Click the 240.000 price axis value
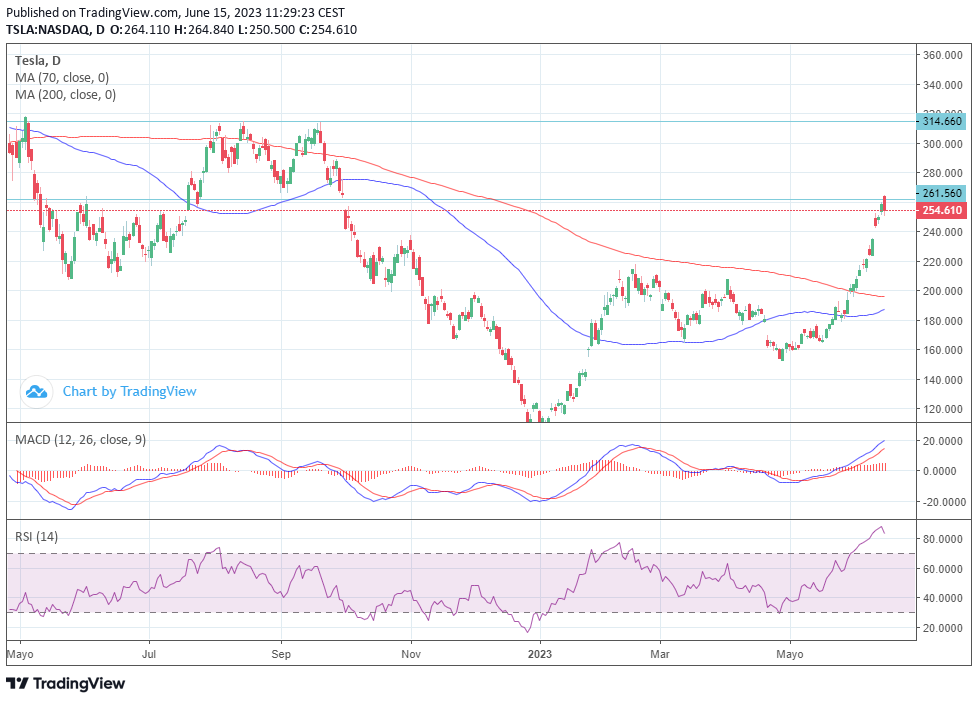The image size is (978, 702). tap(942, 232)
